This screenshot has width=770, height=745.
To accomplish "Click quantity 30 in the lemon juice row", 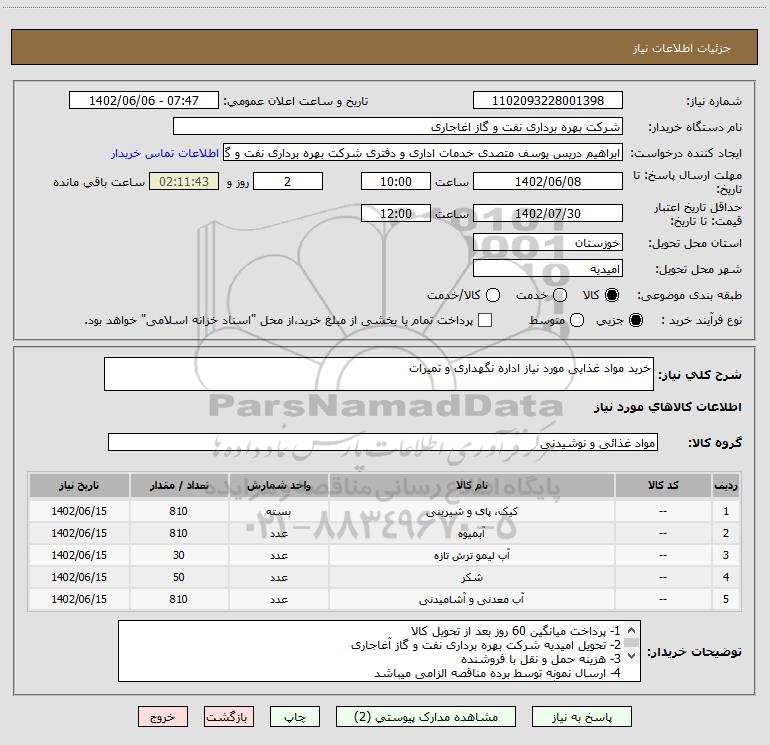I will click(x=179, y=555).
